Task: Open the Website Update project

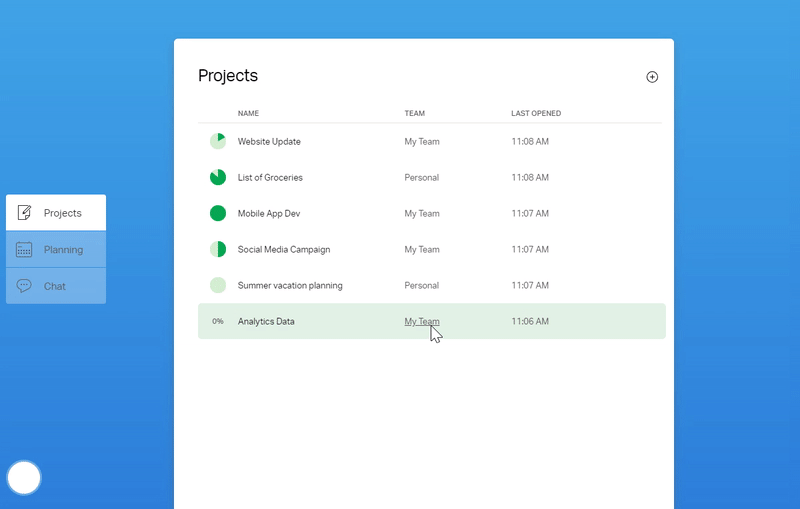Action: (x=269, y=142)
